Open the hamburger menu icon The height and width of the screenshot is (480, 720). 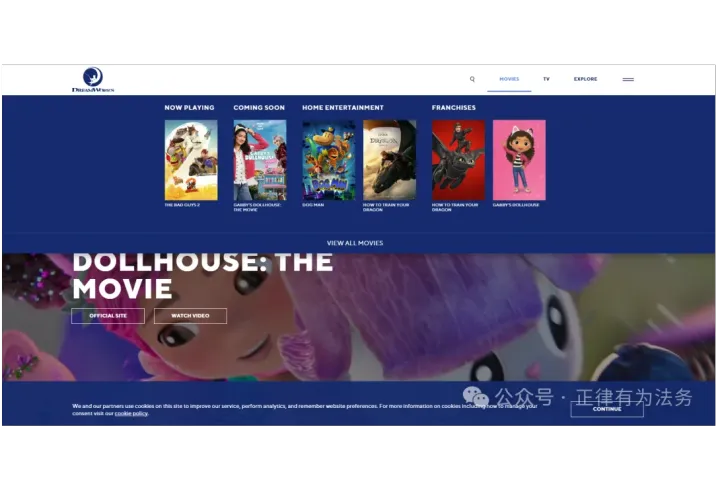tap(628, 79)
